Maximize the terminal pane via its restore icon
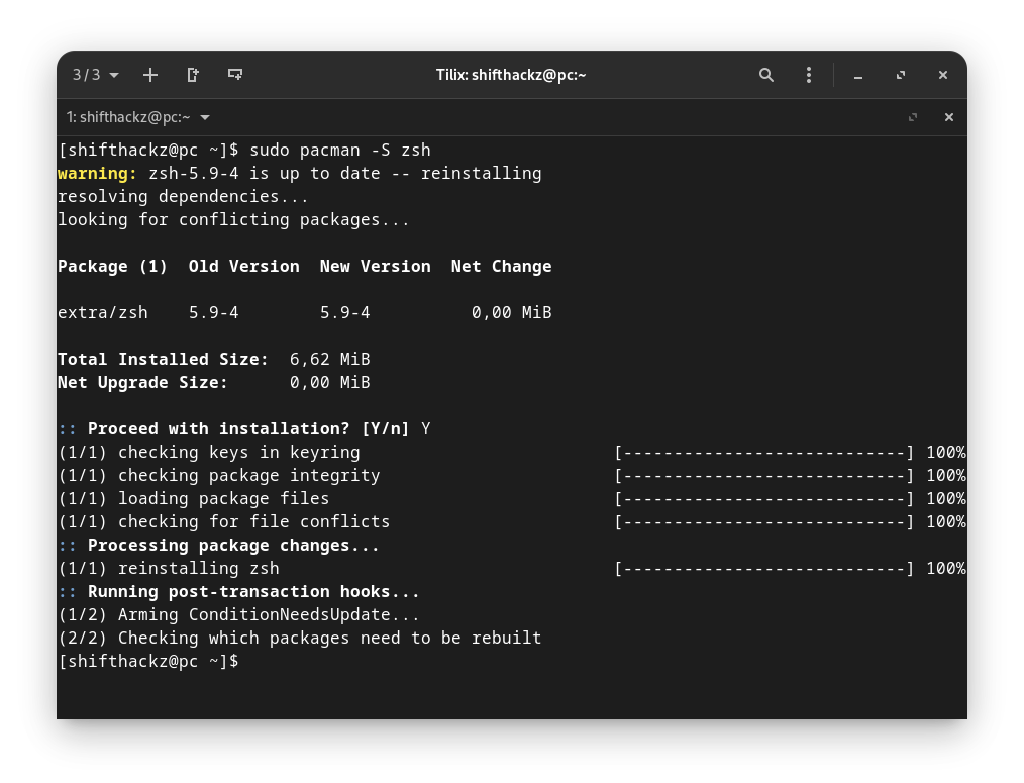 913,117
